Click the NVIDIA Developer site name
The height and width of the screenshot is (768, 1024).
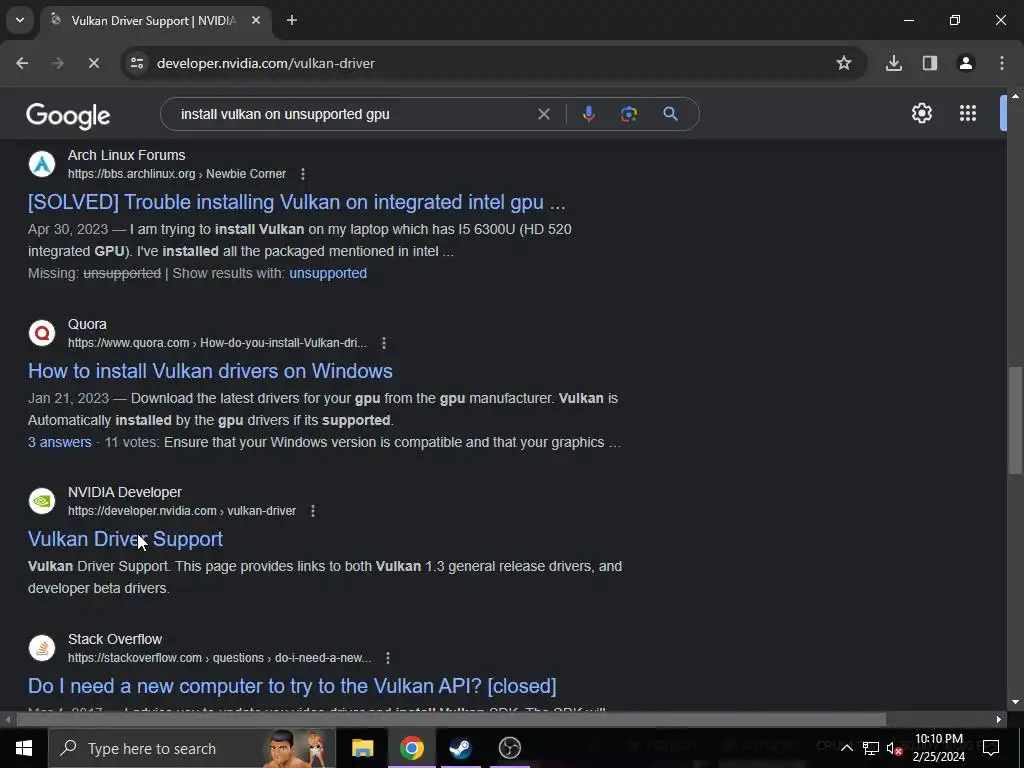point(125,492)
